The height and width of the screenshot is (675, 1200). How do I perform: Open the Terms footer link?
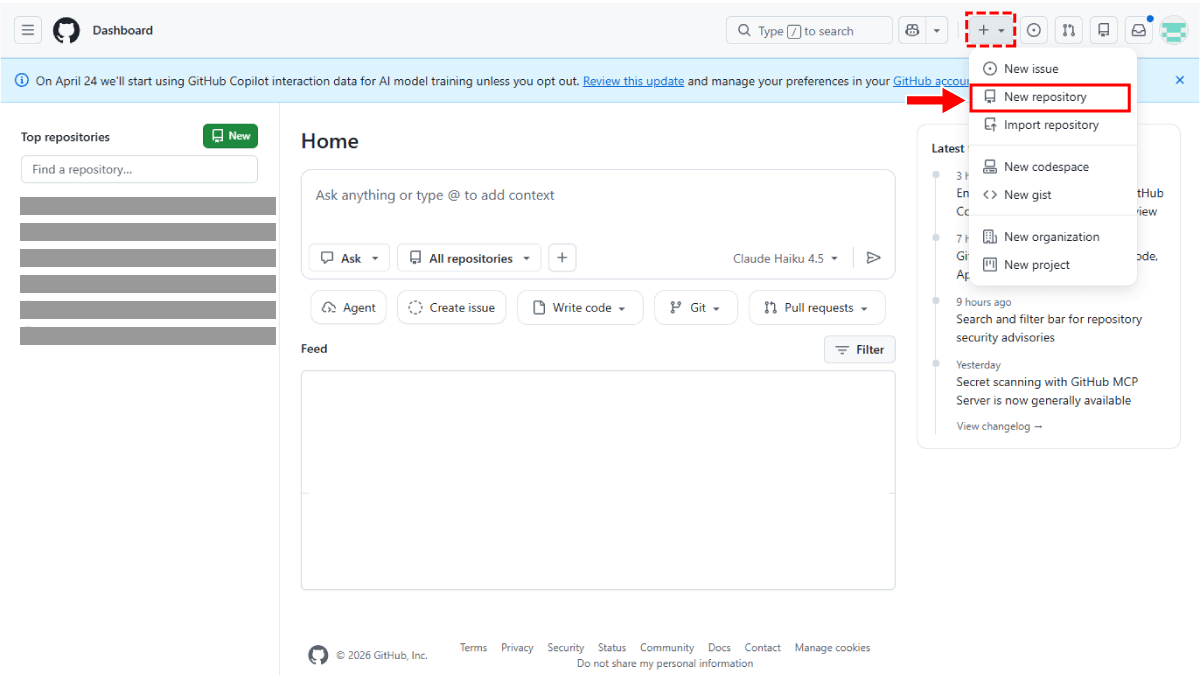click(473, 648)
